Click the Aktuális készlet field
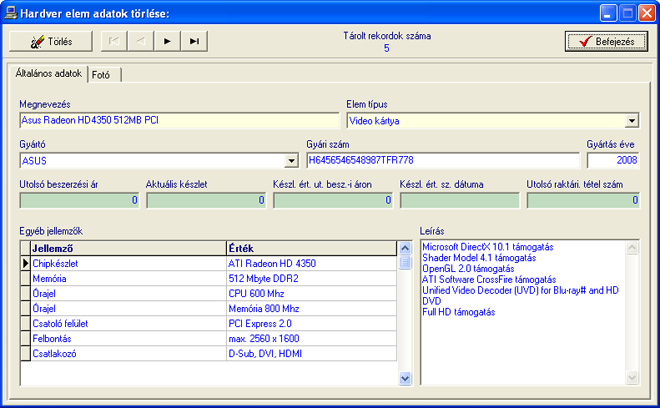660x408 pixels. click(x=206, y=200)
